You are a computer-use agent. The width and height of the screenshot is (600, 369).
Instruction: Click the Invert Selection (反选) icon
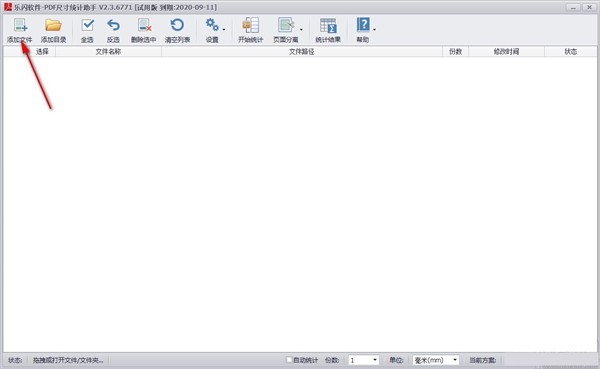[113, 25]
